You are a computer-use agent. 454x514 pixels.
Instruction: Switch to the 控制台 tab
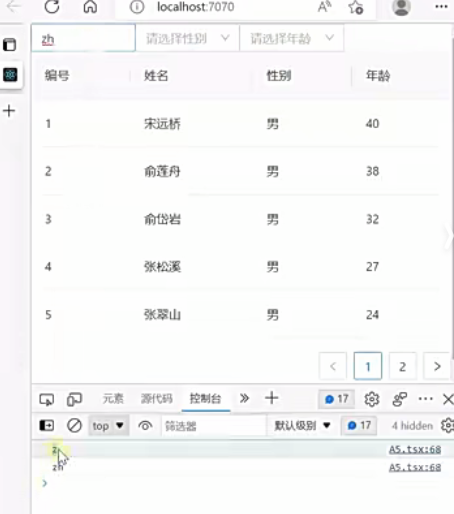coord(205,399)
